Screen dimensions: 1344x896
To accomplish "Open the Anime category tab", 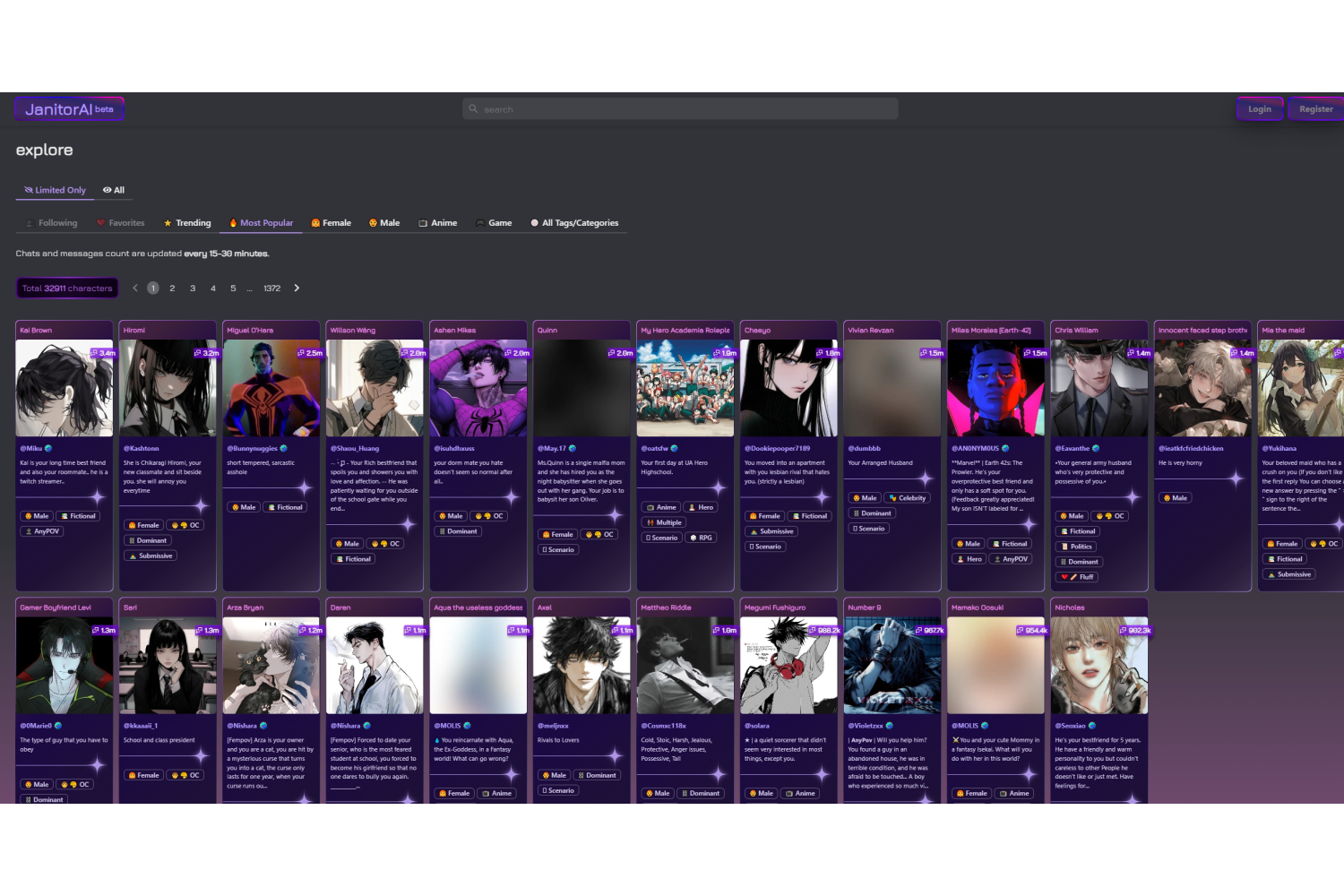I will coord(438,223).
